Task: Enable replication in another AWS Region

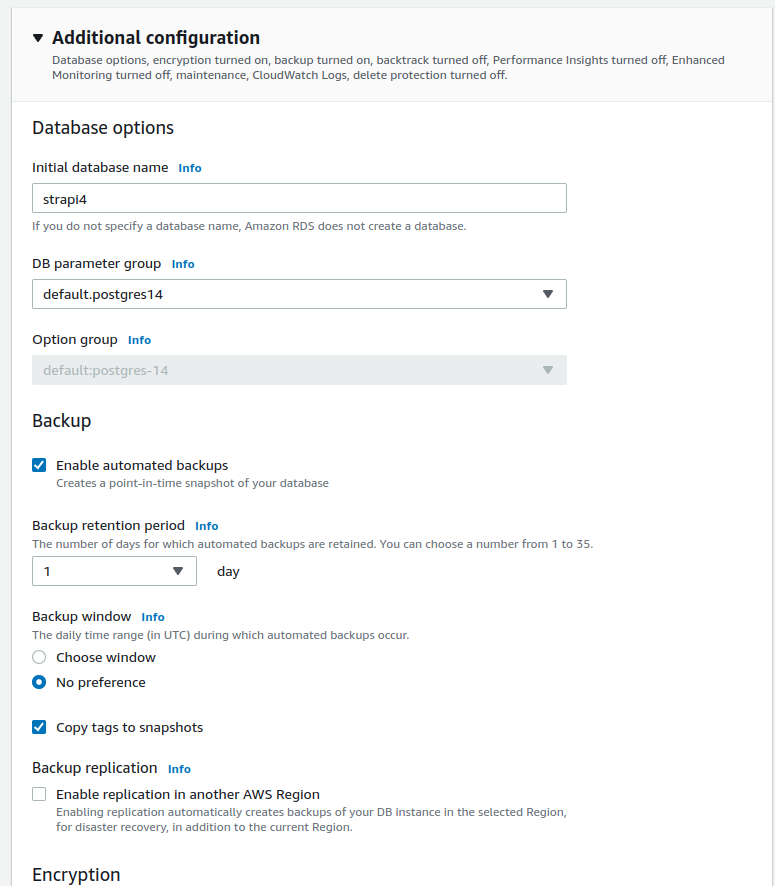Action: (40, 793)
